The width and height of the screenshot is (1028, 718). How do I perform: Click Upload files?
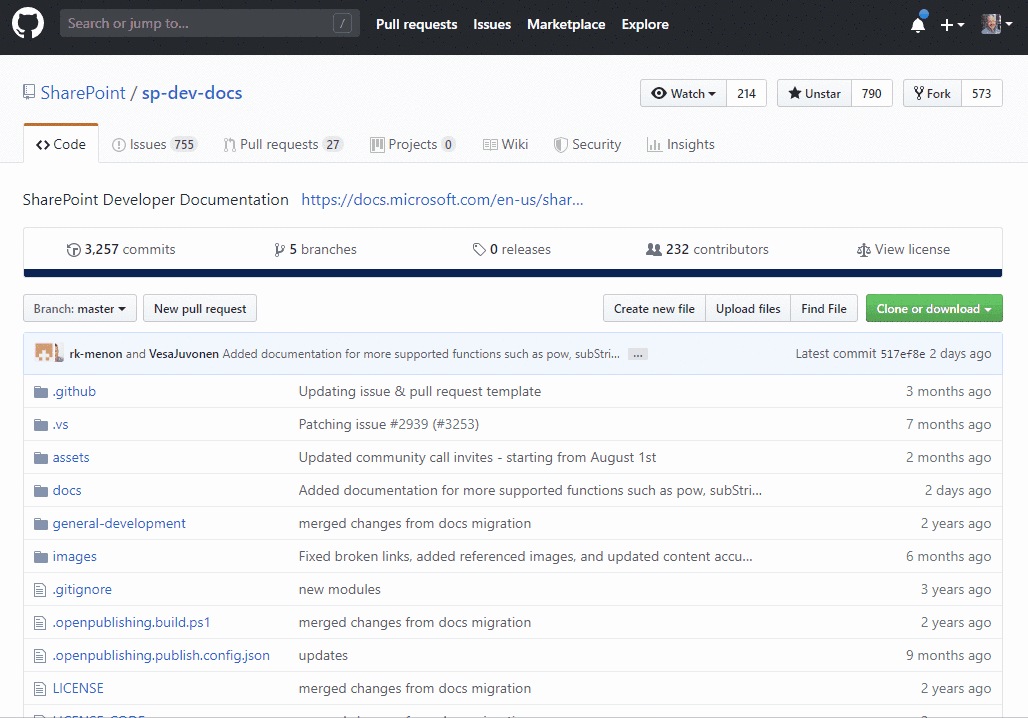748,308
